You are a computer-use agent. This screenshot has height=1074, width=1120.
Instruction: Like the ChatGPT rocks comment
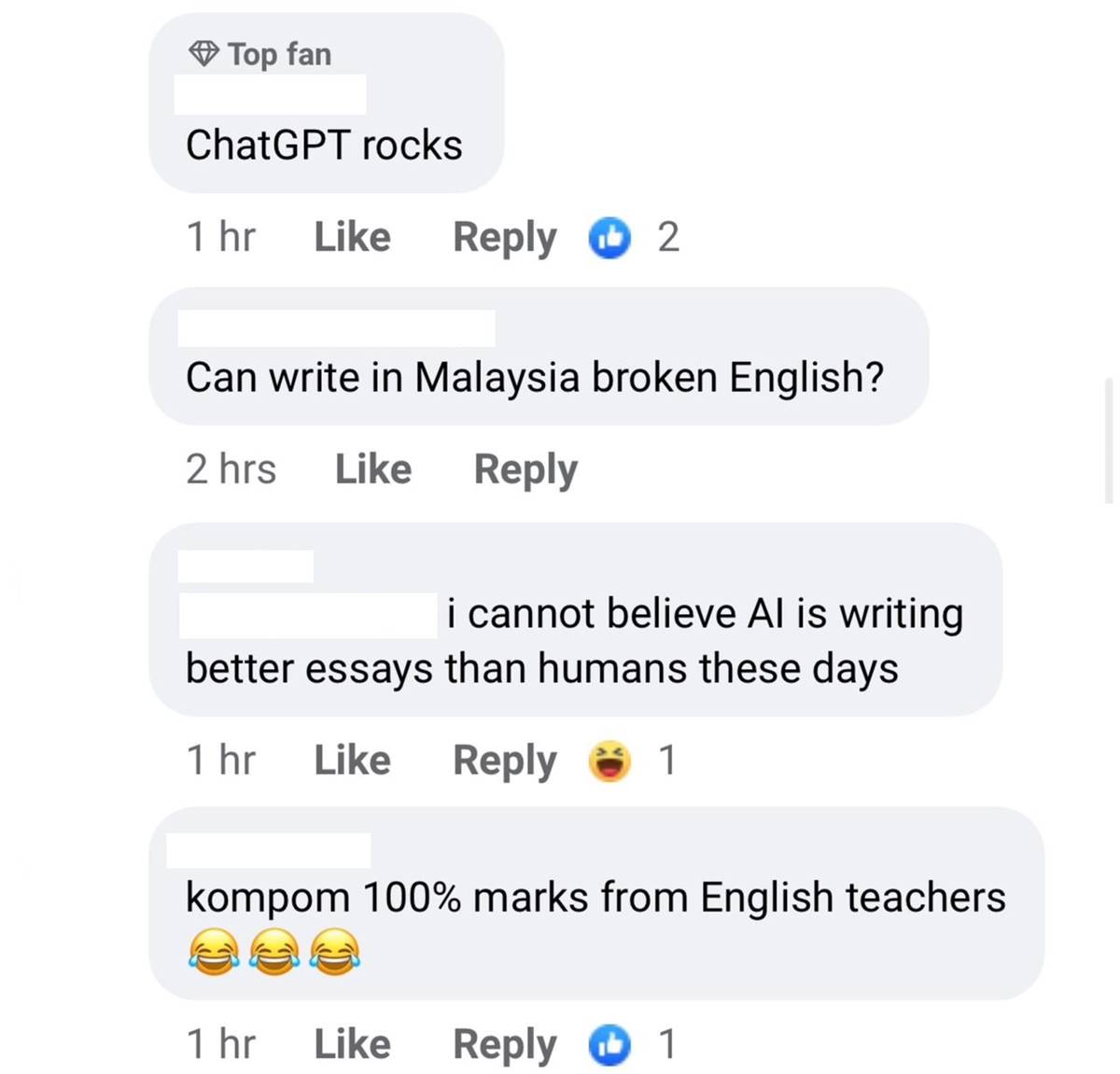352,237
